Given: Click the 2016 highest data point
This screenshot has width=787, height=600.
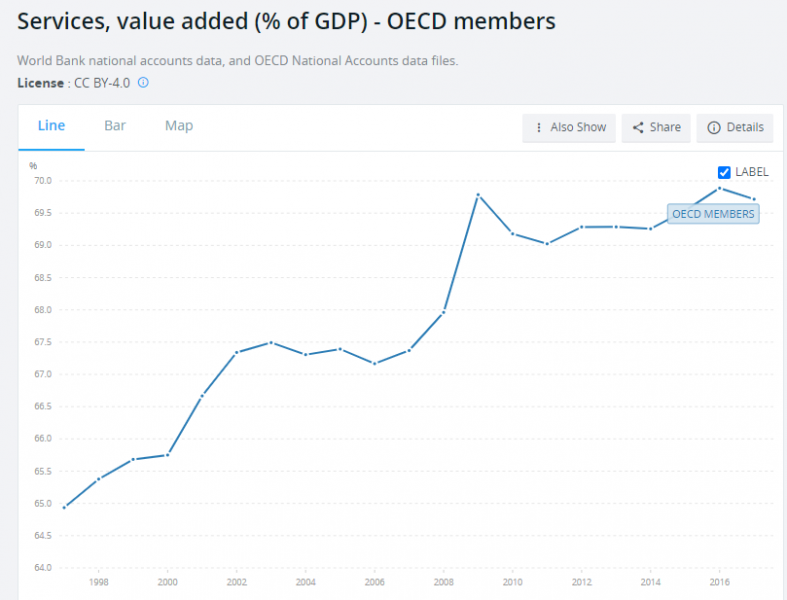Looking at the screenshot, I should (719, 188).
